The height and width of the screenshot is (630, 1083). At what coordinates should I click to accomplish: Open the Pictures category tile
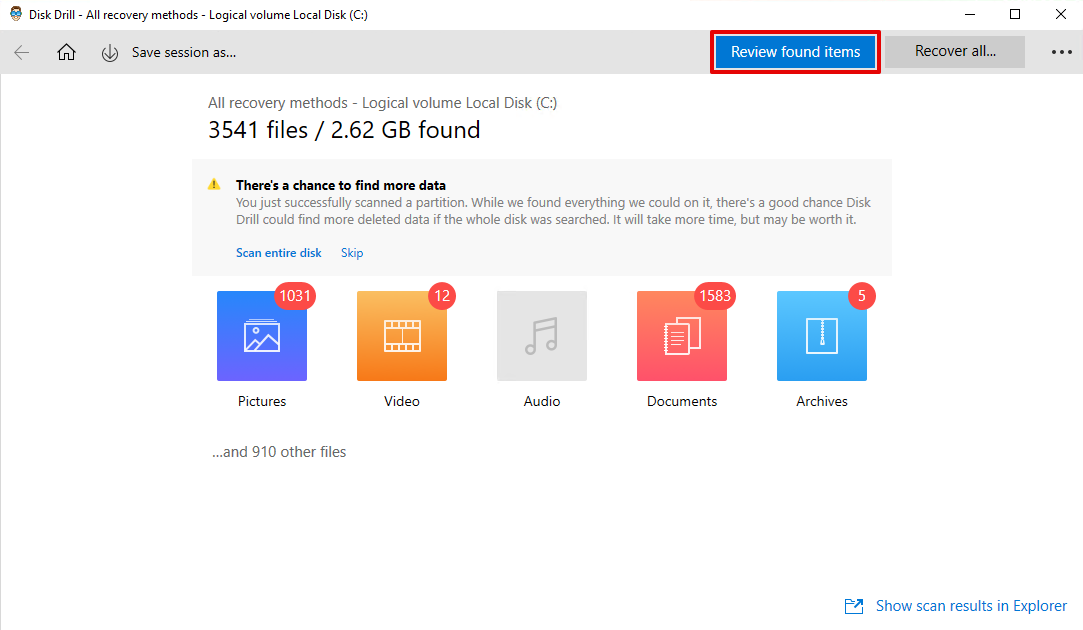coord(262,336)
